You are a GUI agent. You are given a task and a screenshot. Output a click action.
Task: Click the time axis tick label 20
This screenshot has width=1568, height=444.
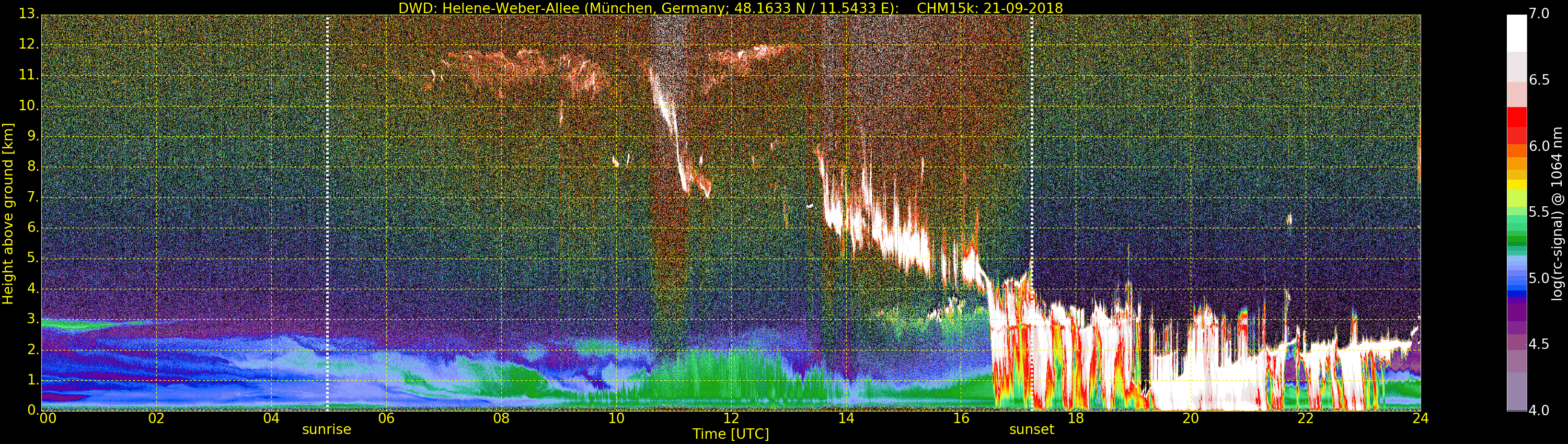pos(1191,418)
